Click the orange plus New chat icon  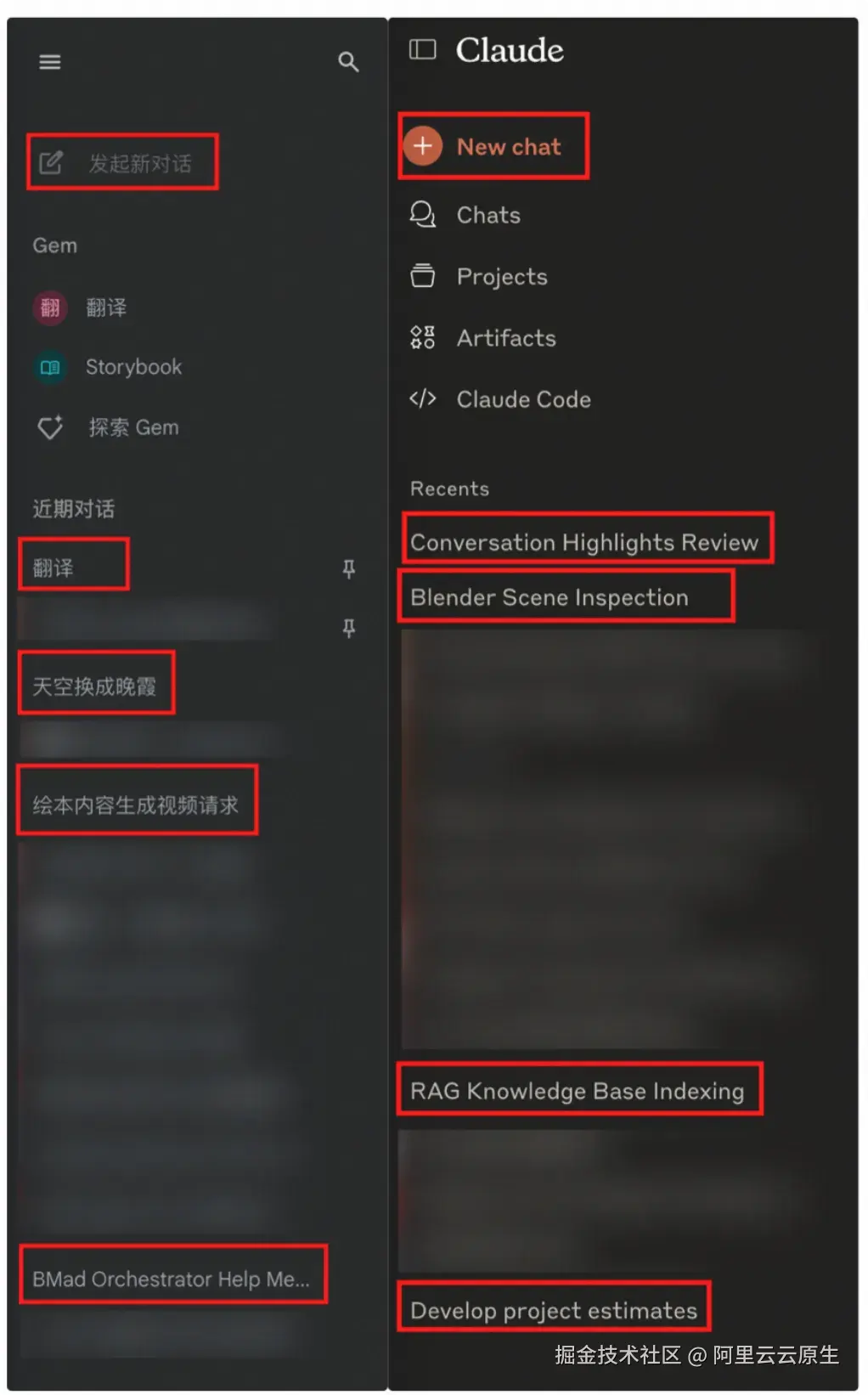click(x=422, y=146)
